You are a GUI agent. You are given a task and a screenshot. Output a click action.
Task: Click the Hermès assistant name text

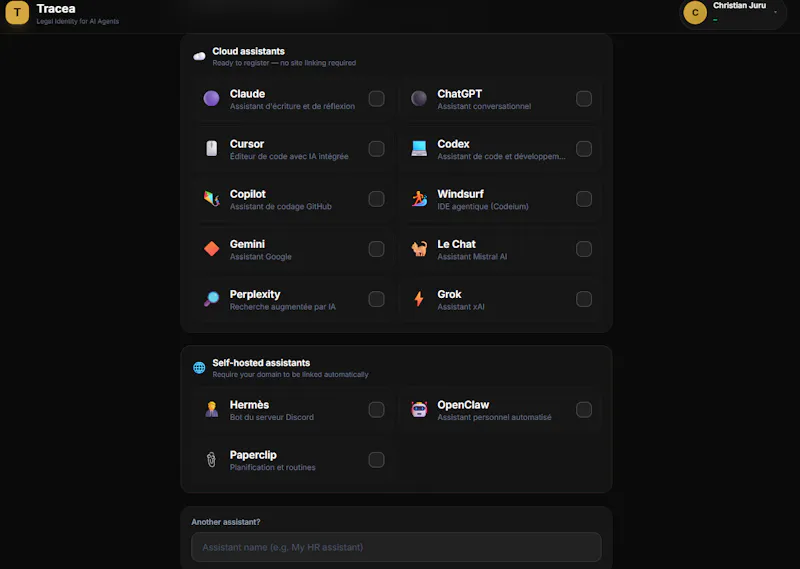click(249, 405)
